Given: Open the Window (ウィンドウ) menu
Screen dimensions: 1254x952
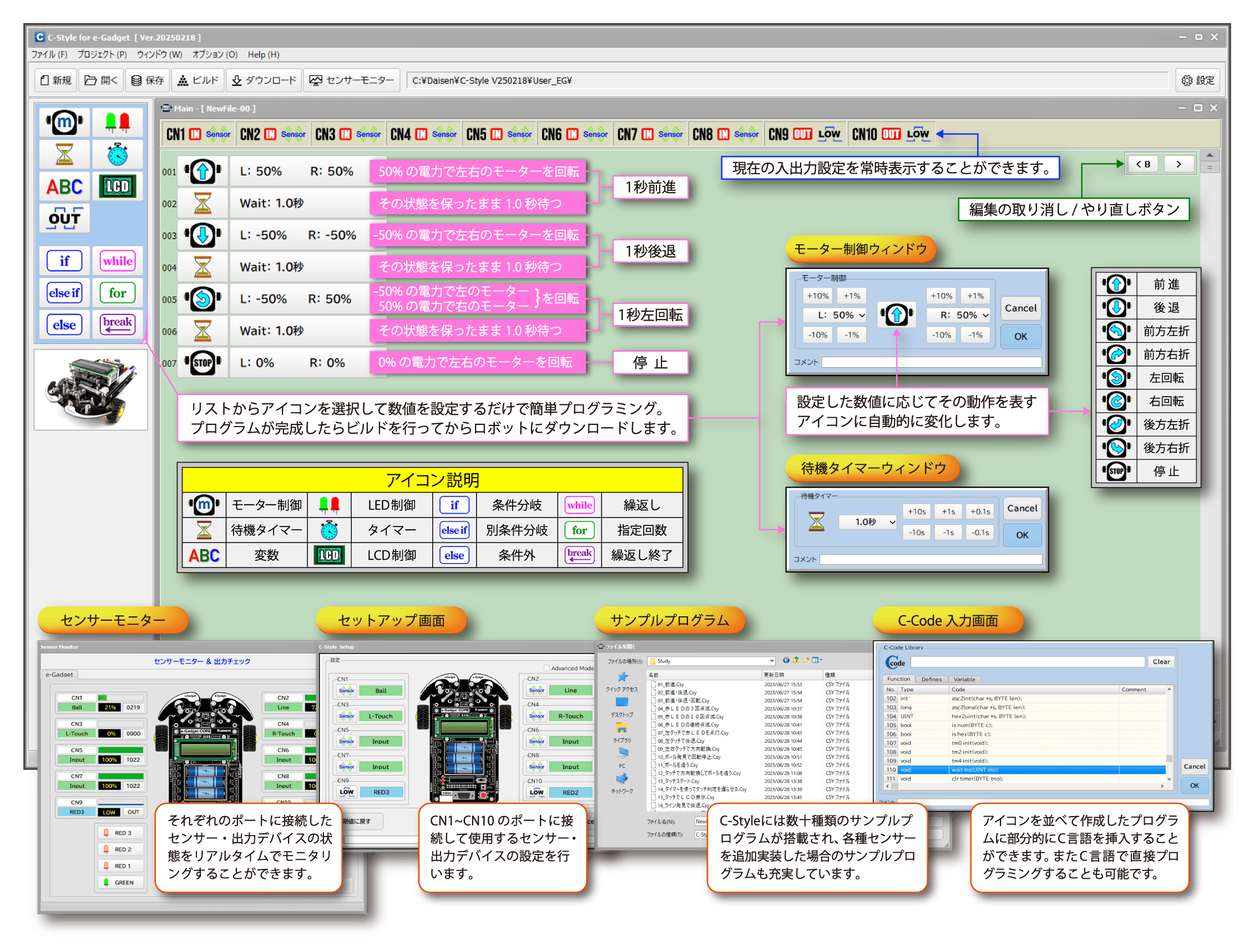Looking at the screenshot, I should tap(159, 54).
